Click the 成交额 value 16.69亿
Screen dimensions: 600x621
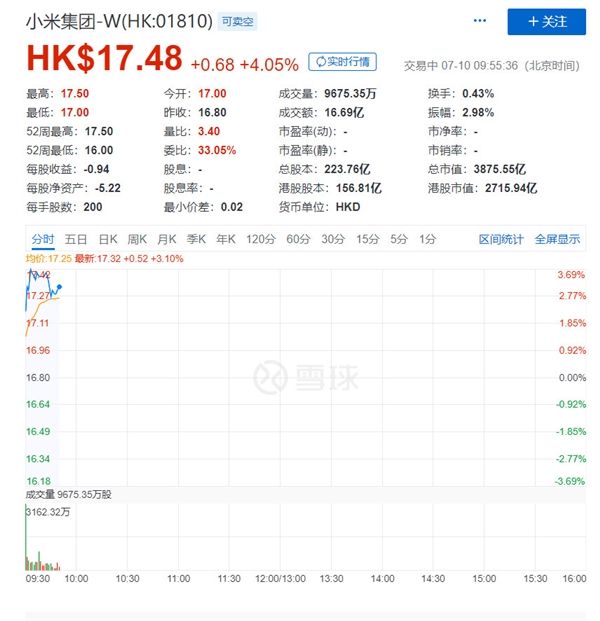point(344,112)
